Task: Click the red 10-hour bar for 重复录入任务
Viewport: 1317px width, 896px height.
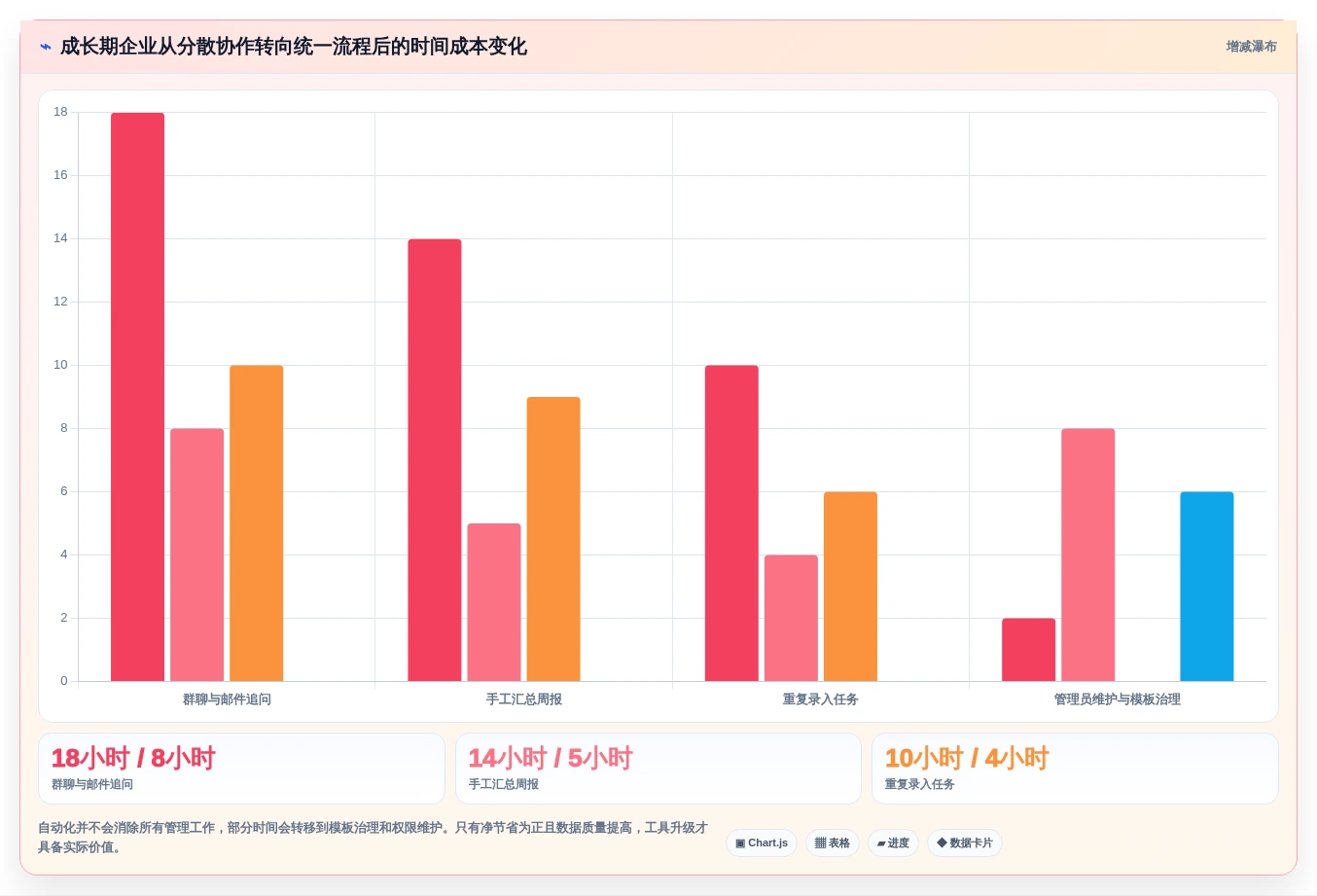Action: pos(731,523)
